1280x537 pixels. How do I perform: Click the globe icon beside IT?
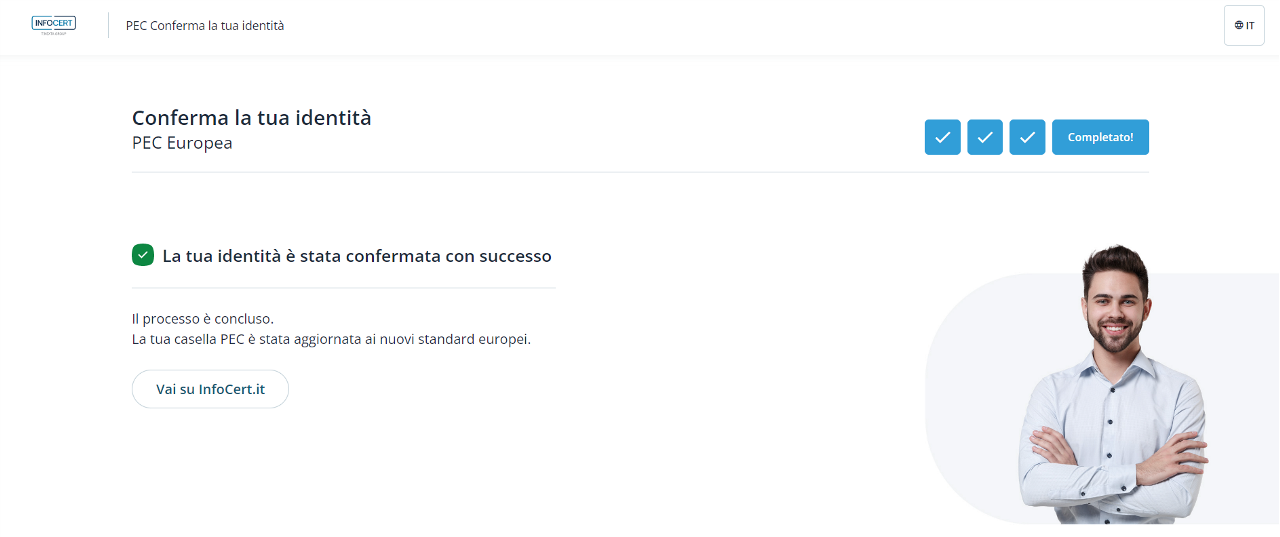tap(1239, 25)
